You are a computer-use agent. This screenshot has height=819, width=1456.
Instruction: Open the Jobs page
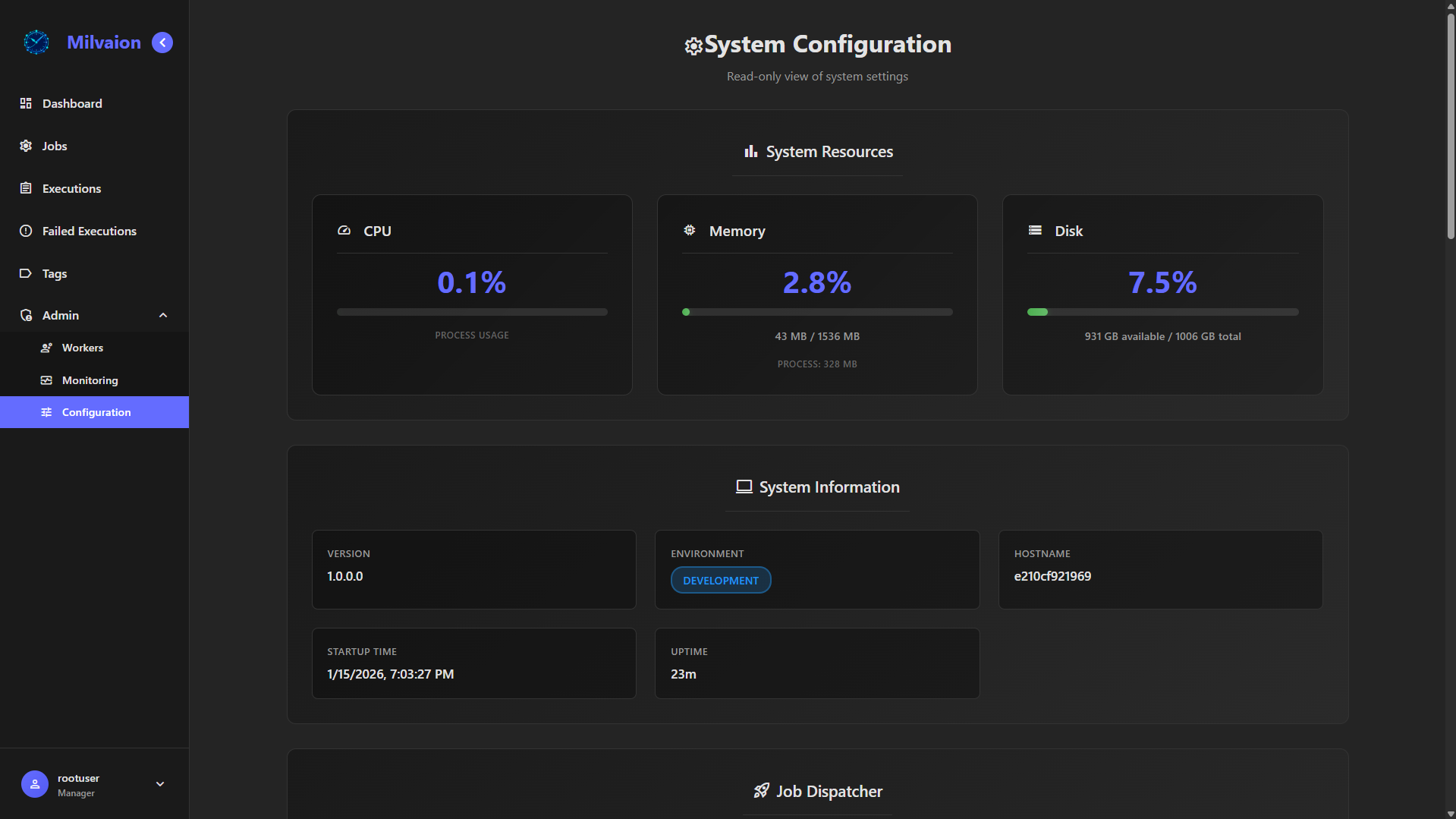pyautogui.click(x=55, y=146)
